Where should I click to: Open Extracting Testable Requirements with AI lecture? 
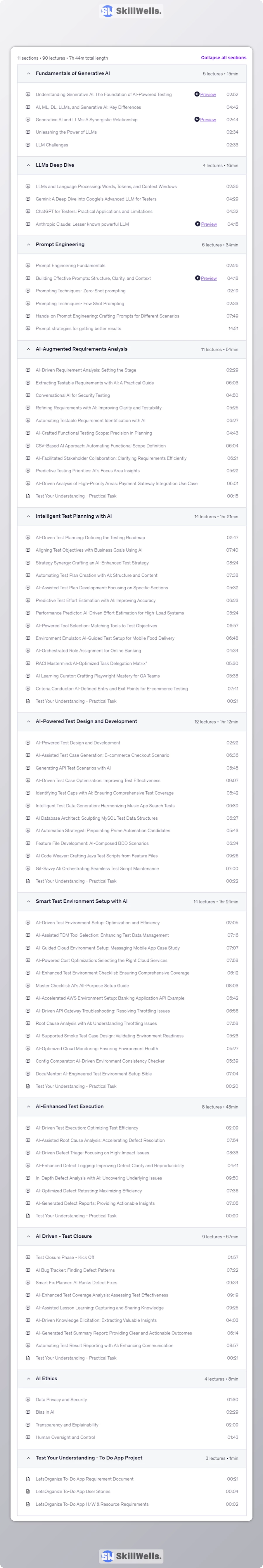pos(94,383)
